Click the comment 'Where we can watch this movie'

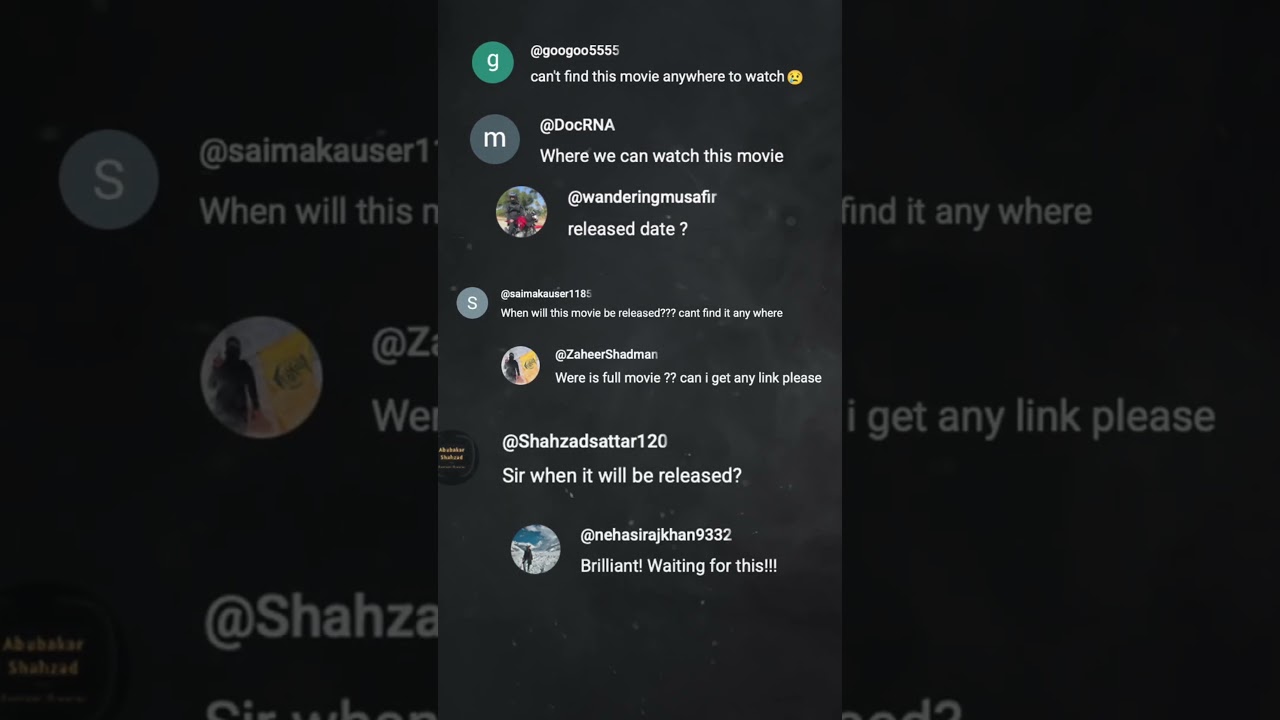(x=662, y=156)
